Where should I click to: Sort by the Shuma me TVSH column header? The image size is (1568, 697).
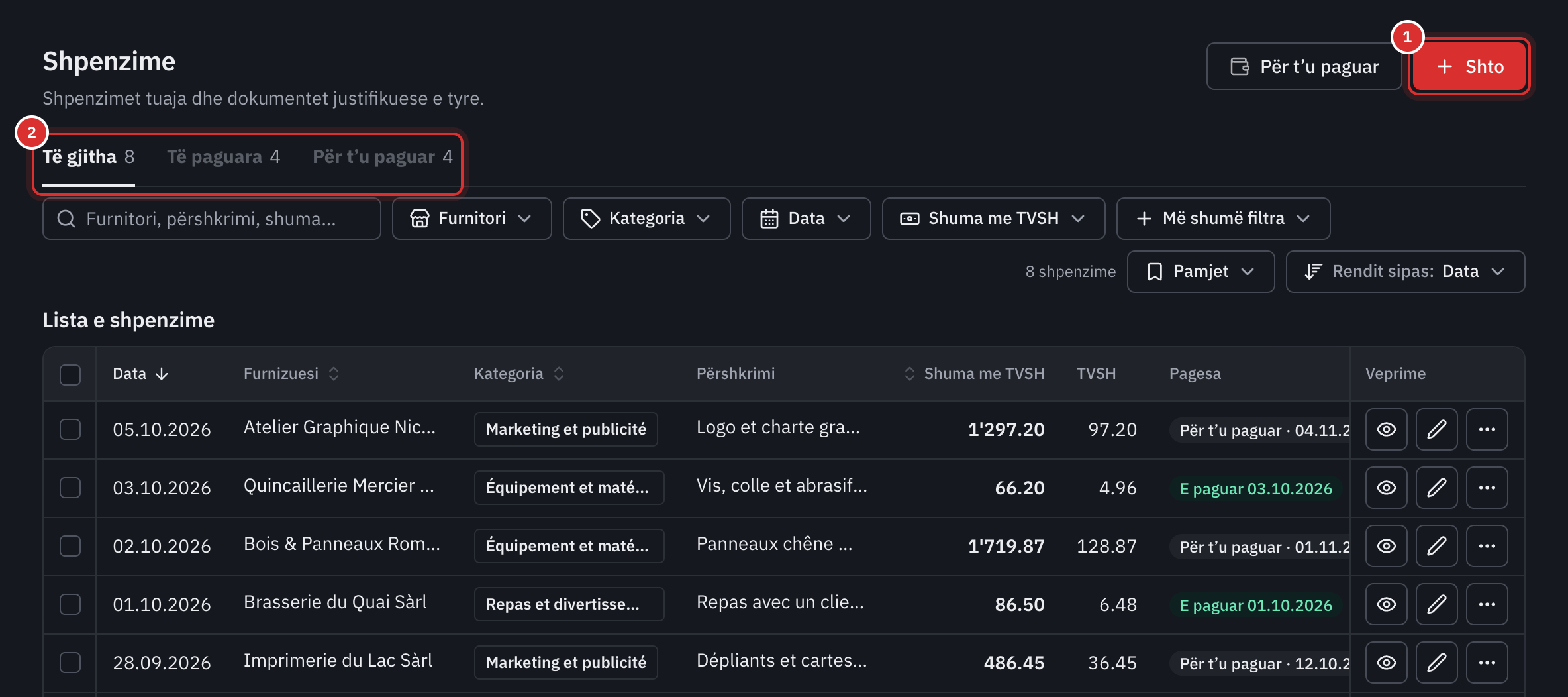(x=974, y=374)
